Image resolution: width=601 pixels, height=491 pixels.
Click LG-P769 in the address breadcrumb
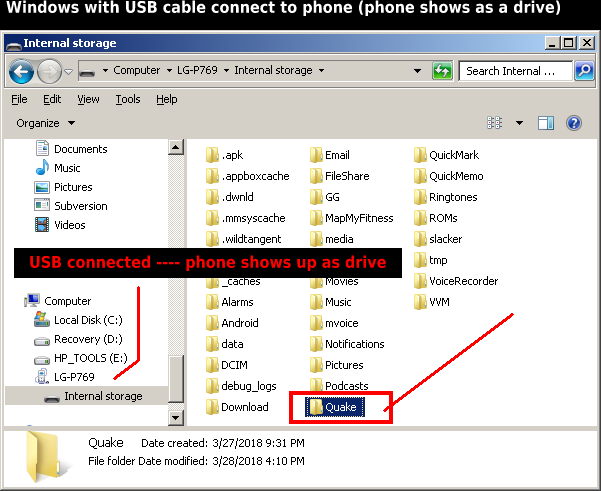(199, 71)
